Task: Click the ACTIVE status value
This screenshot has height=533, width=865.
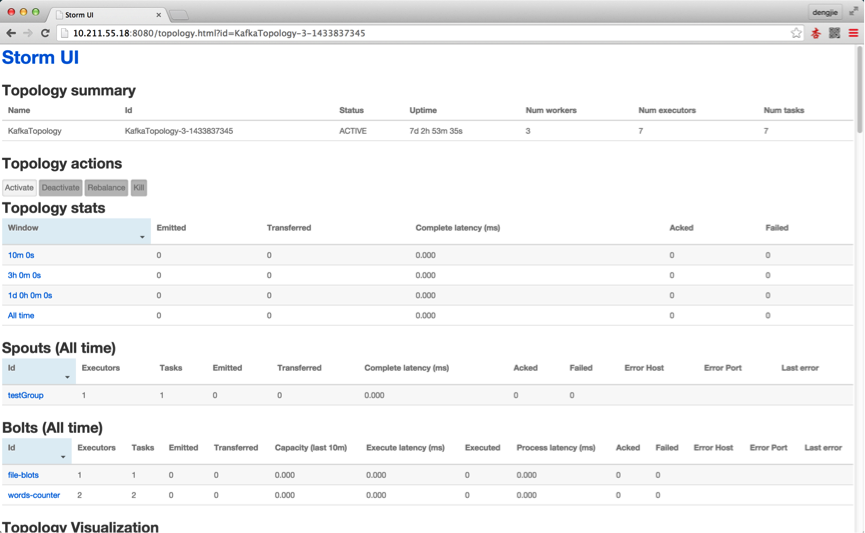Action: (353, 131)
